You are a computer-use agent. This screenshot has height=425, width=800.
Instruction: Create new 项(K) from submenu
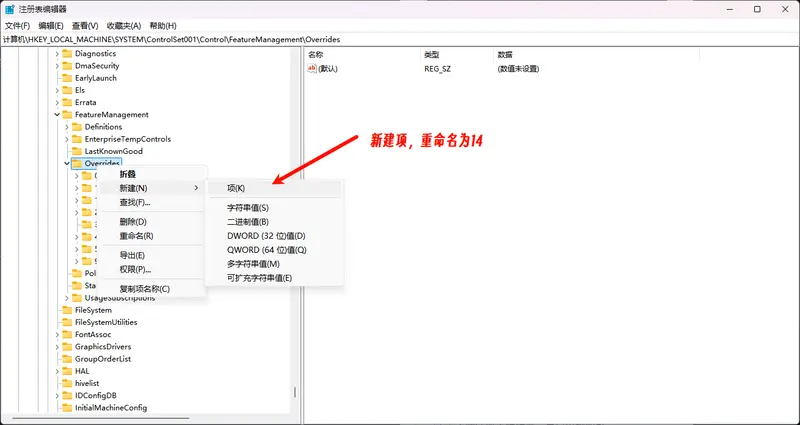[x=274, y=188]
